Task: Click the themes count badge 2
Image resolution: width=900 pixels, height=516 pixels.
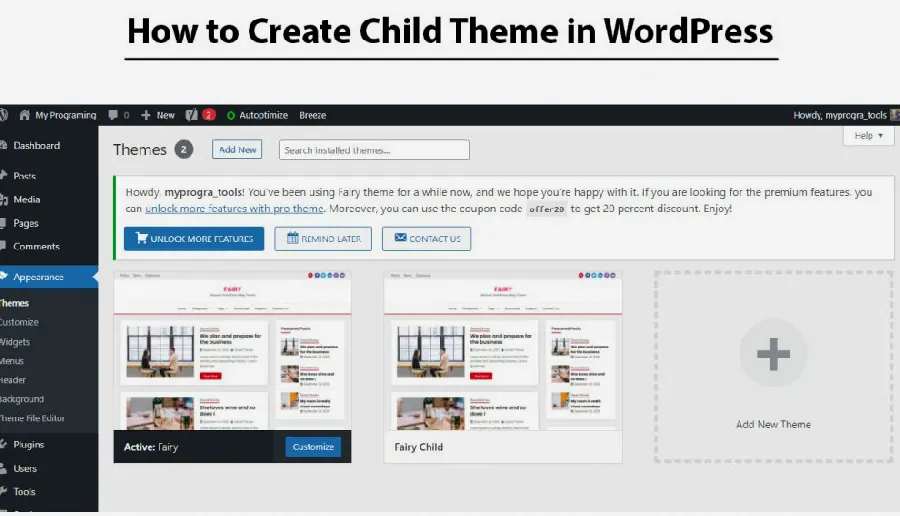Action: pos(184,150)
